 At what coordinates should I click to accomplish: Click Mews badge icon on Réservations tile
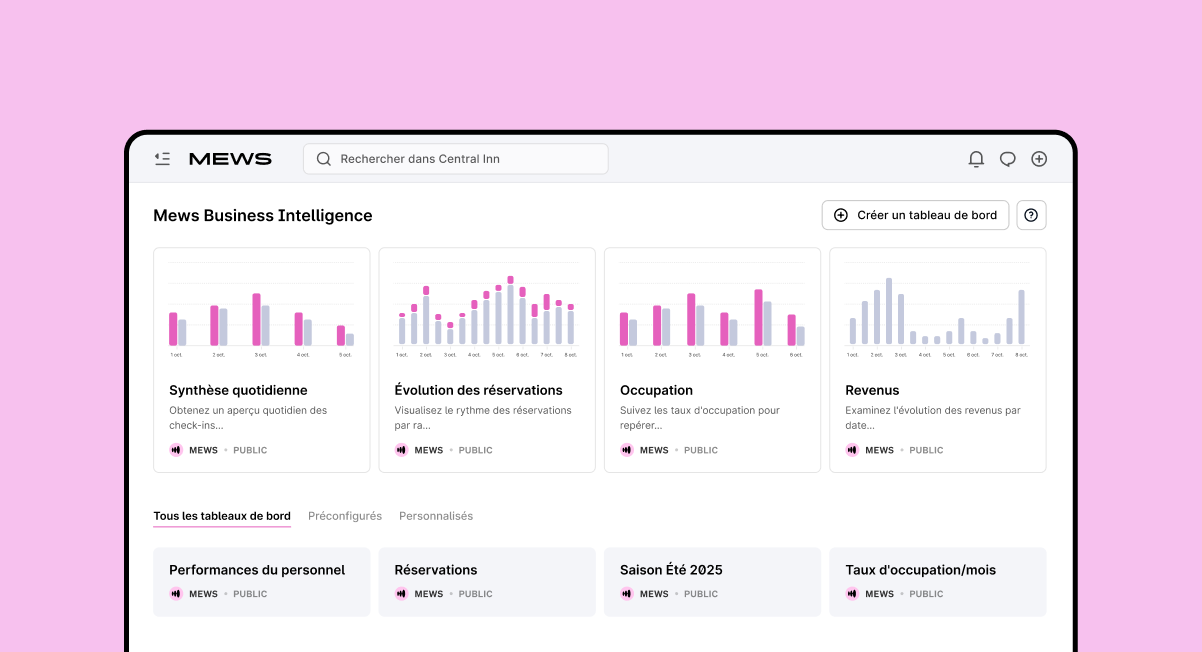402,594
